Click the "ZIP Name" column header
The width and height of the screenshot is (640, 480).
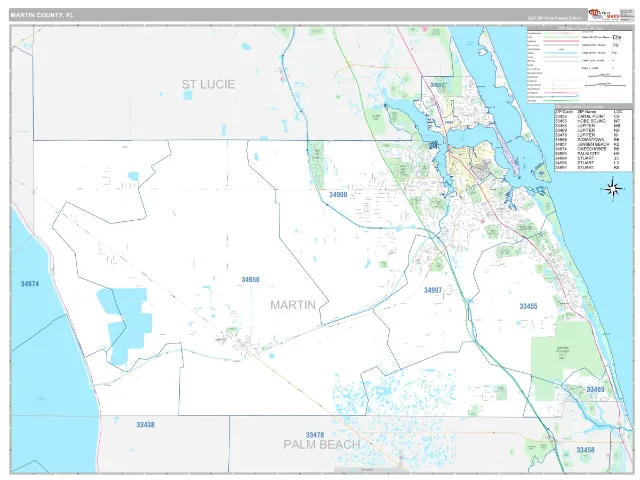pyautogui.click(x=587, y=111)
